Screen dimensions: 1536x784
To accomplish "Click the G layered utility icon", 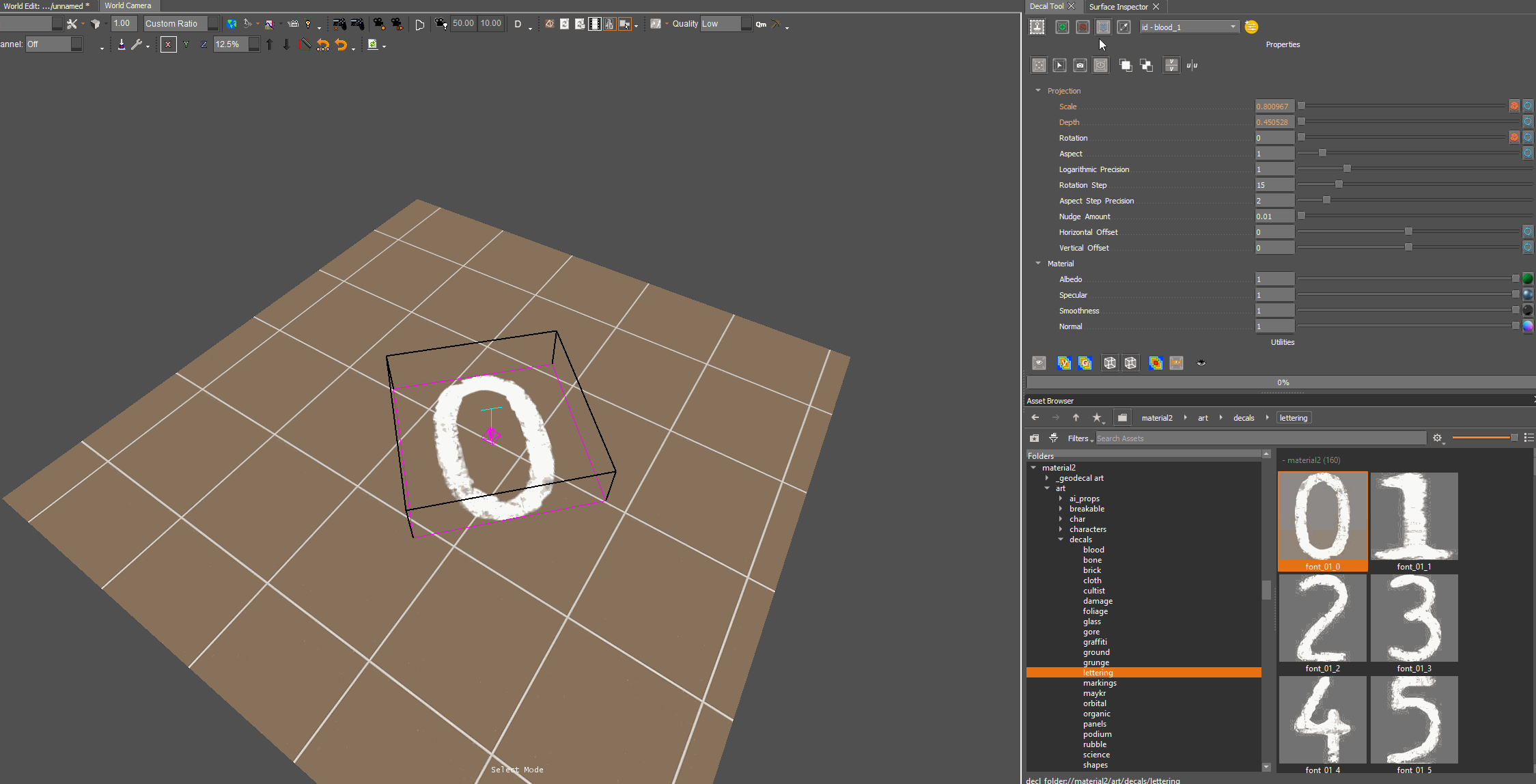I will click(x=1085, y=363).
